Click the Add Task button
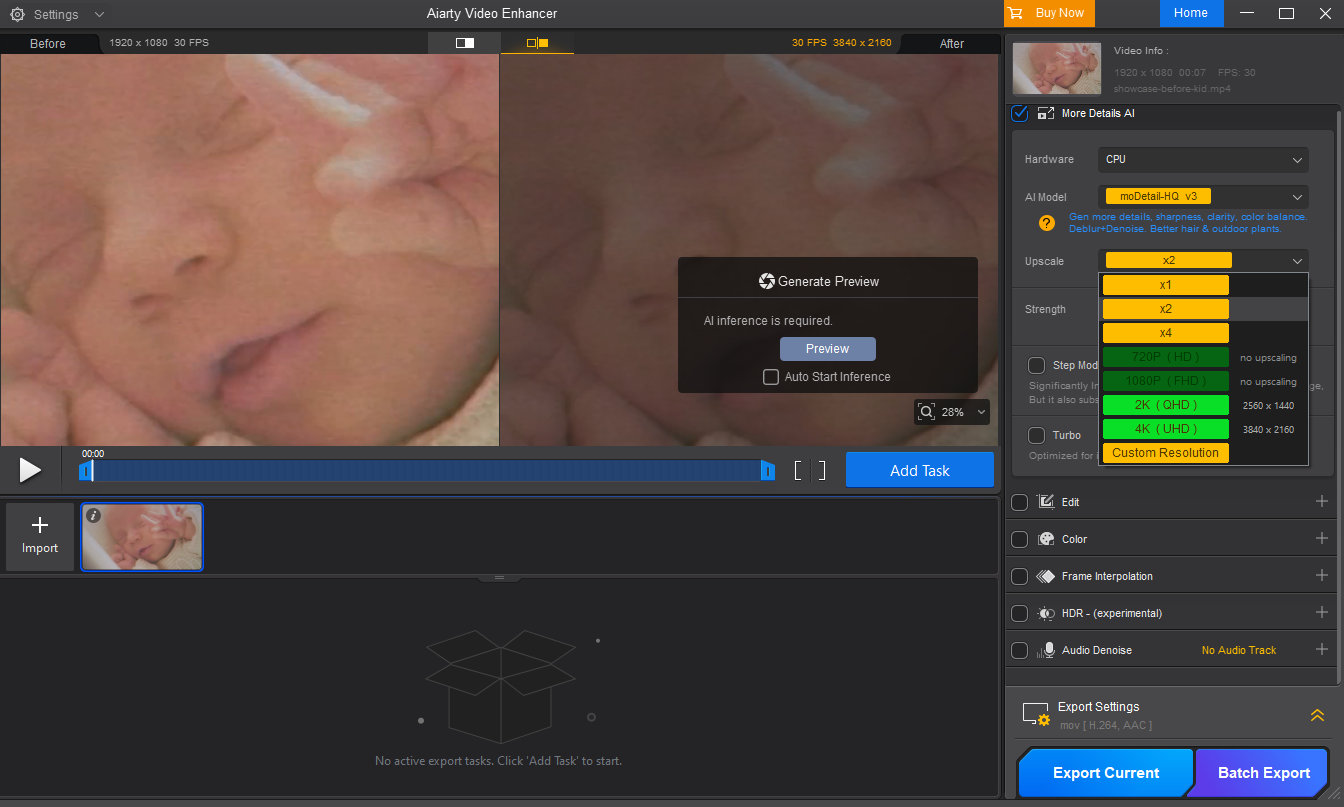Image resolution: width=1344 pixels, height=807 pixels. pos(919,470)
